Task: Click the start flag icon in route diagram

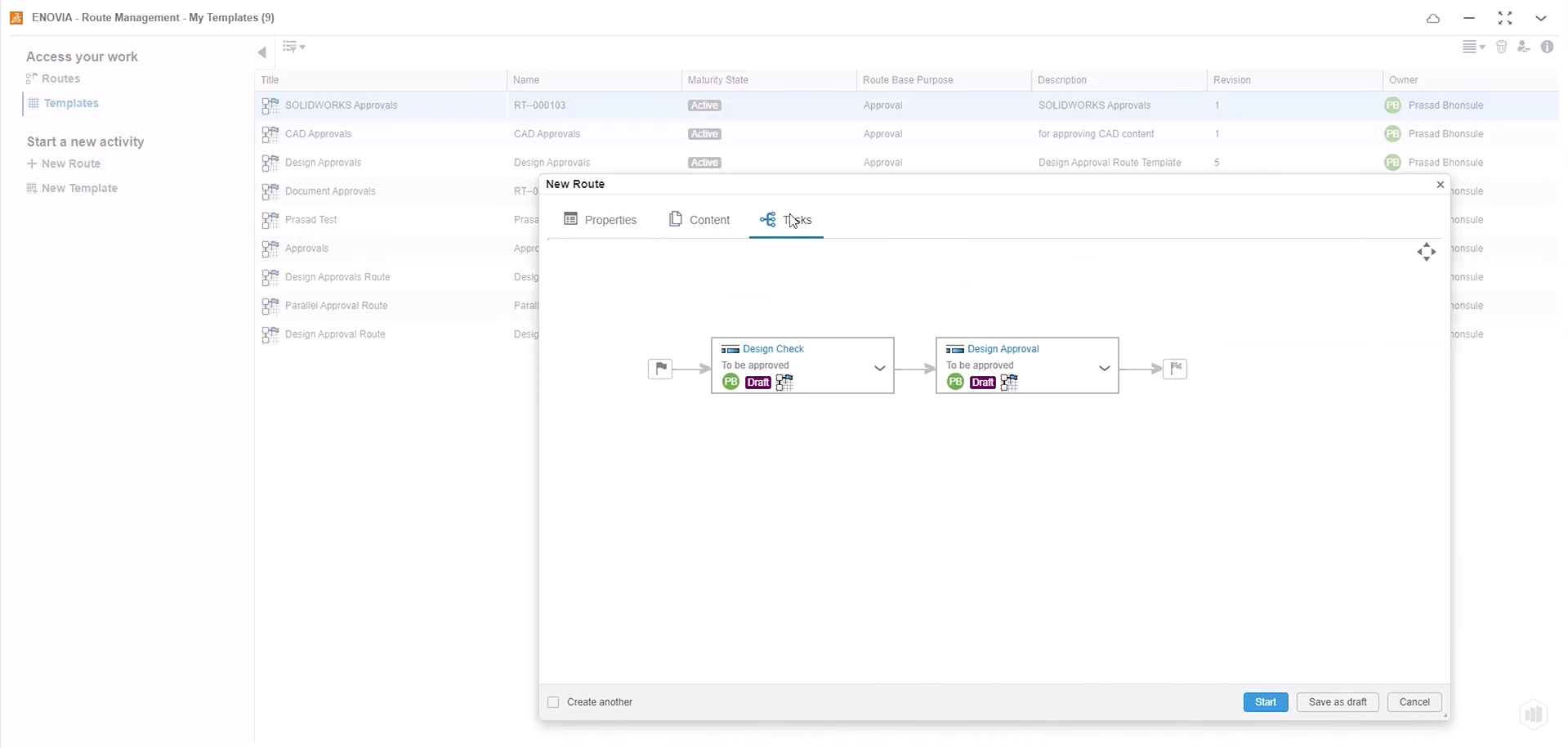Action: [x=662, y=369]
